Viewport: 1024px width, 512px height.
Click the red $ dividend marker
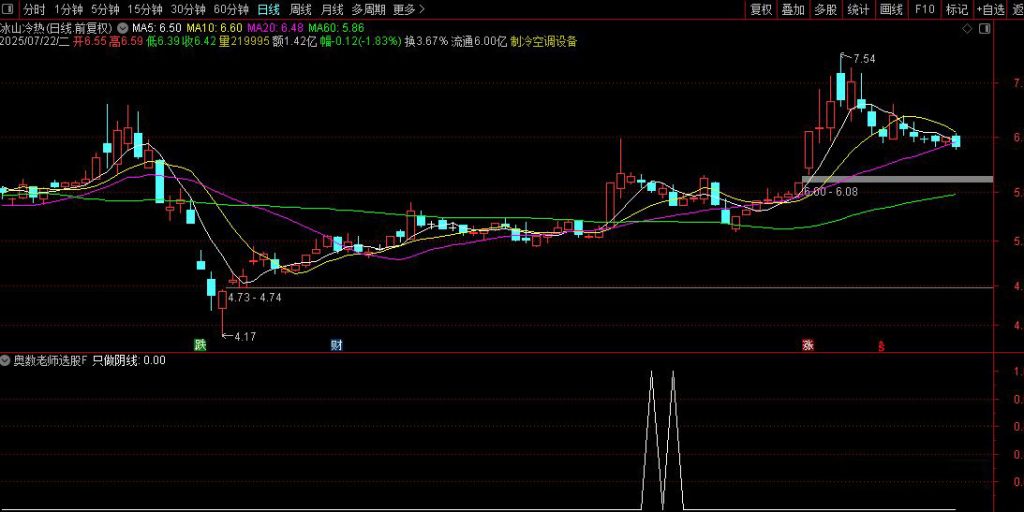pyautogui.click(x=881, y=347)
